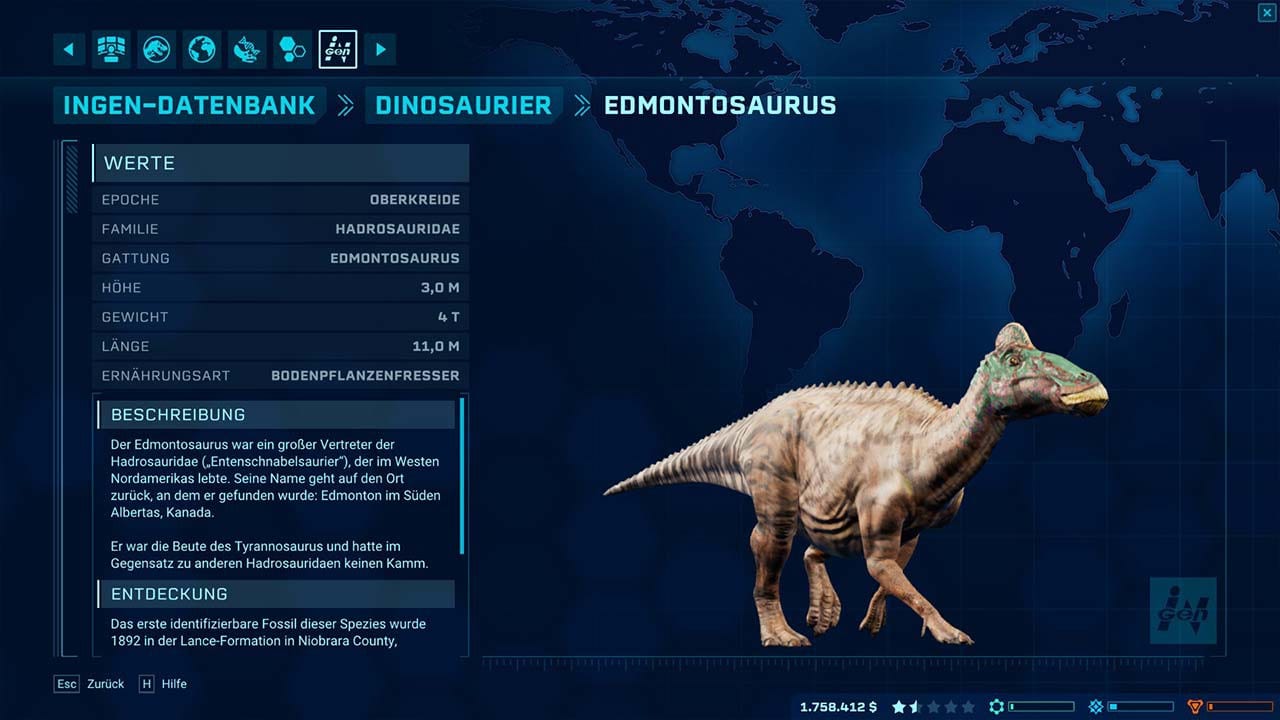This screenshot has height=720, width=1280.
Task: Select the Jurassic World T-rex logo tab
Action: pos(157,49)
